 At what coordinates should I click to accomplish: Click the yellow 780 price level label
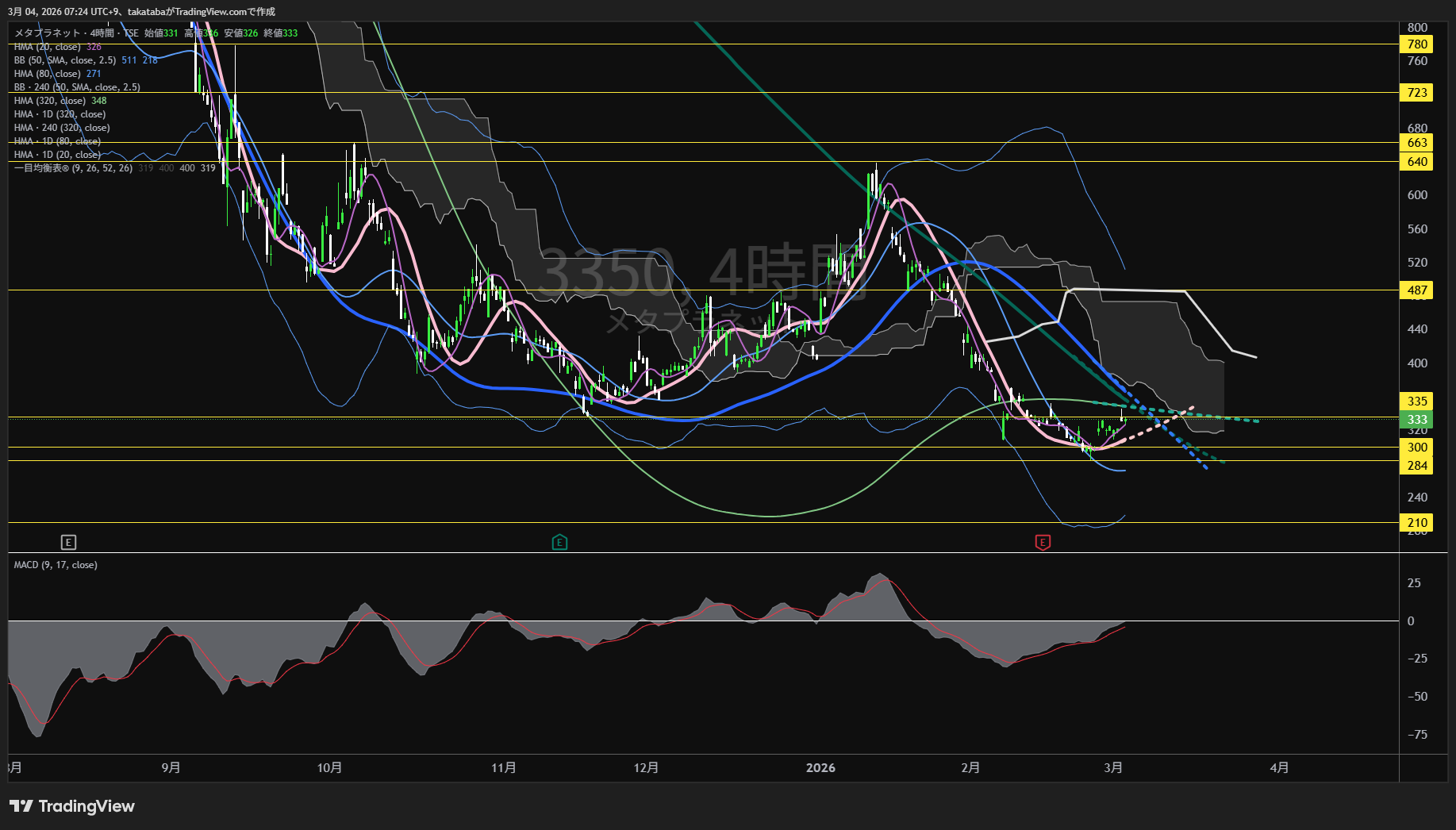coord(1417,44)
